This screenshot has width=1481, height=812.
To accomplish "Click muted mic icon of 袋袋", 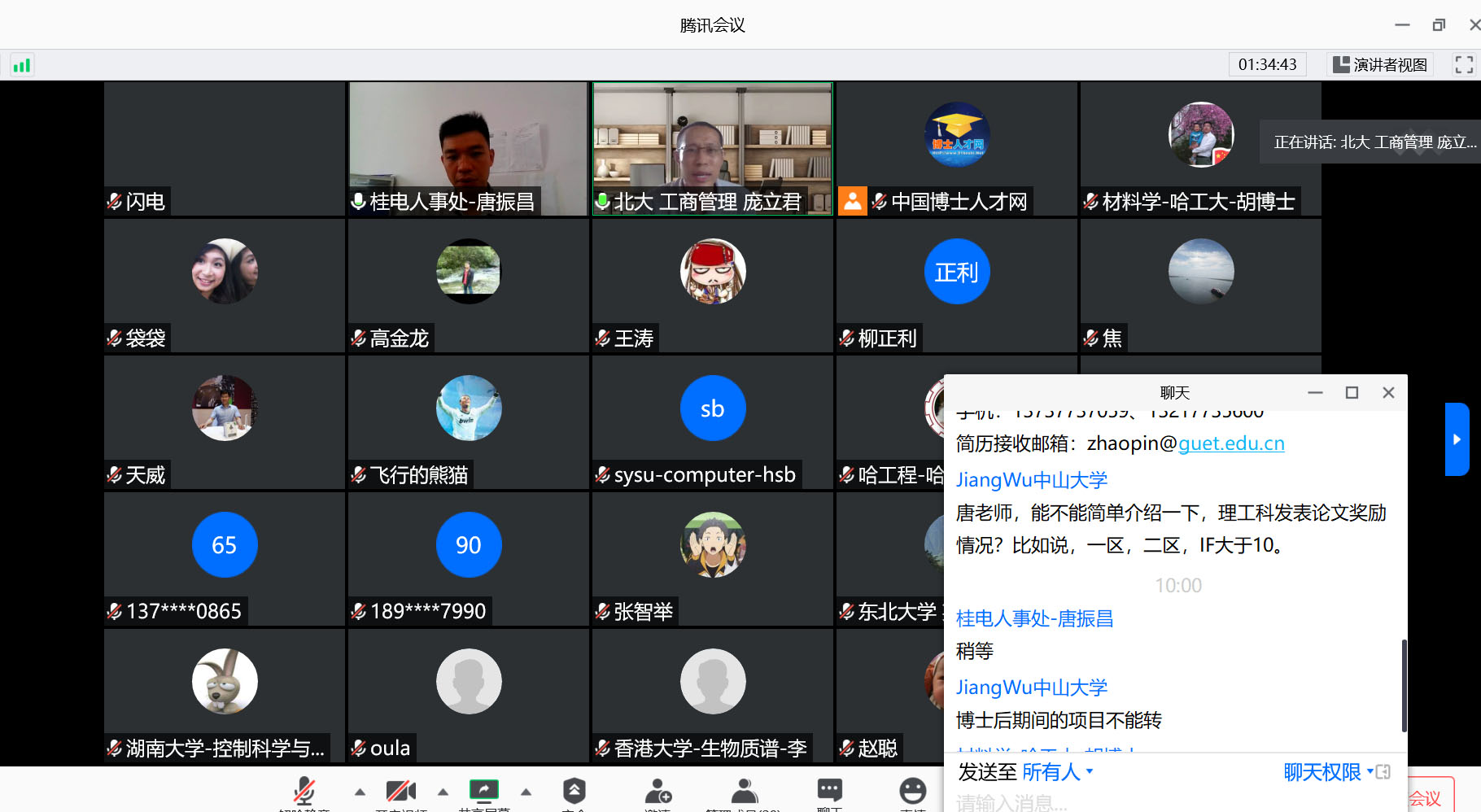I will point(115,338).
